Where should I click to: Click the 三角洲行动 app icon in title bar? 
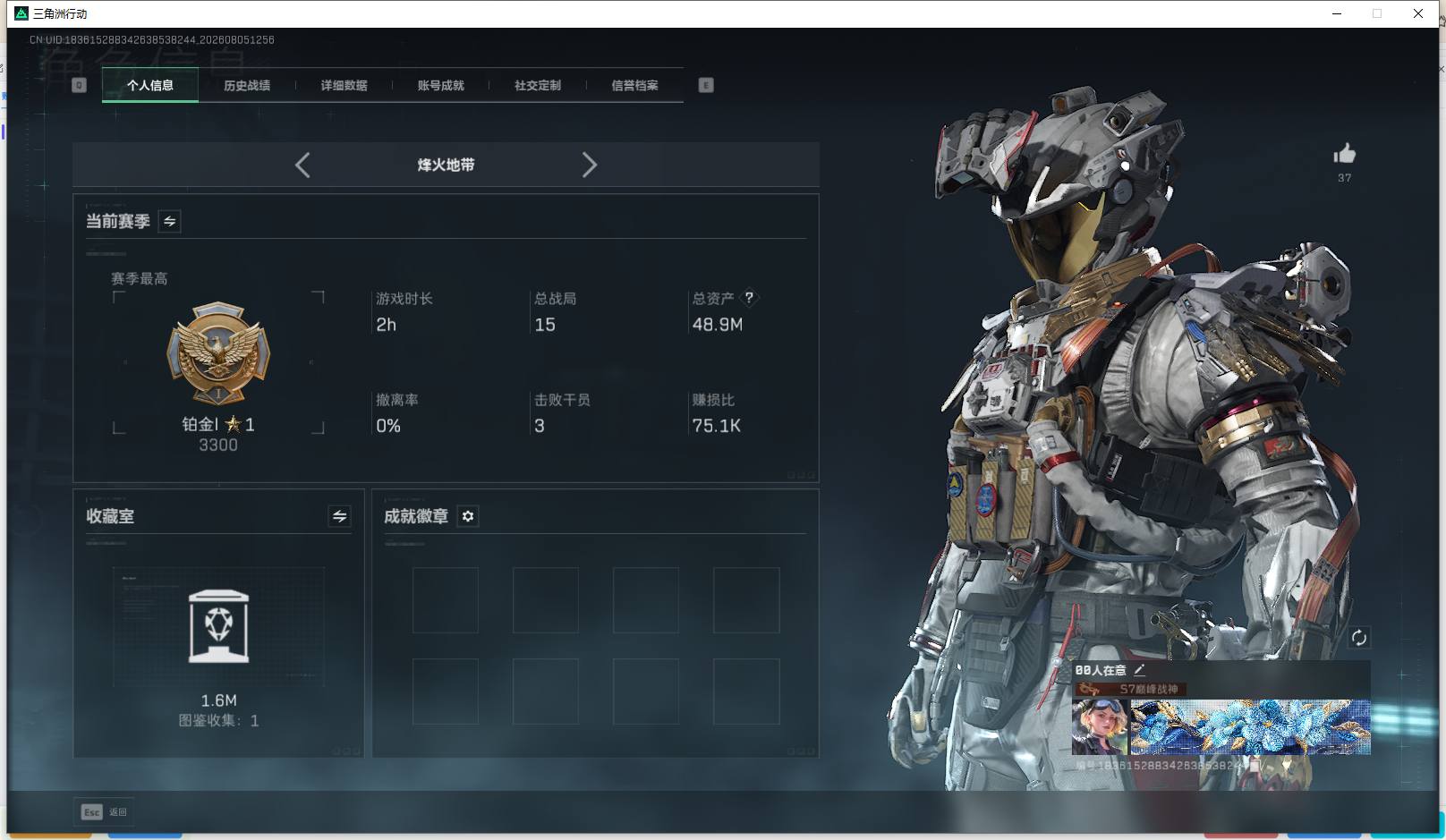click(21, 13)
